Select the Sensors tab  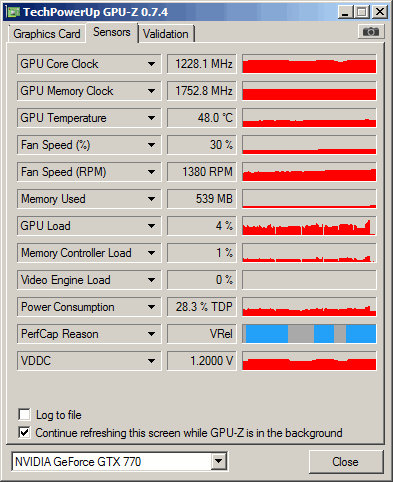(x=112, y=32)
